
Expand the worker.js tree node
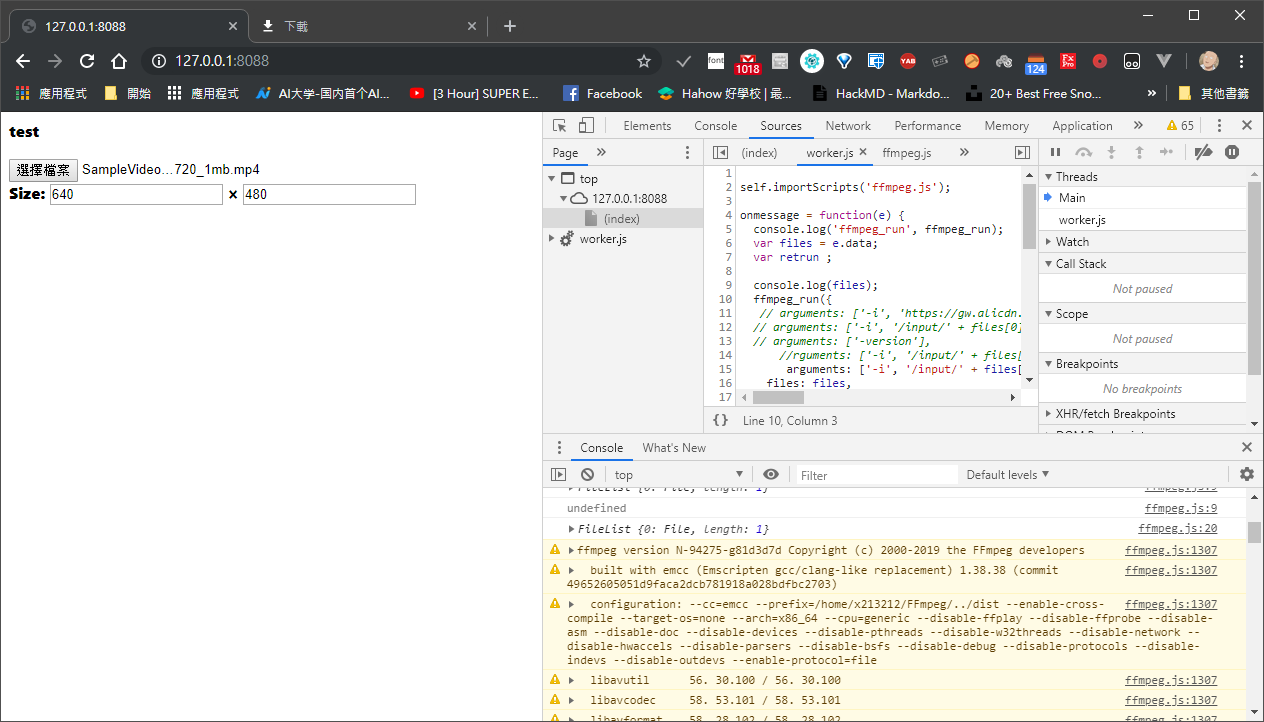(x=552, y=239)
